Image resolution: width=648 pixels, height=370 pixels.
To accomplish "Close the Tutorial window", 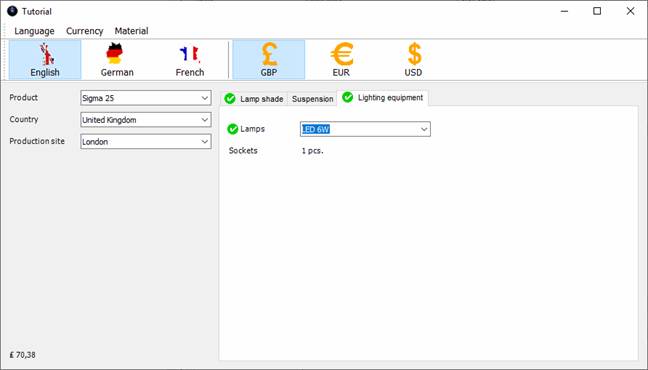I will point(630,11).
